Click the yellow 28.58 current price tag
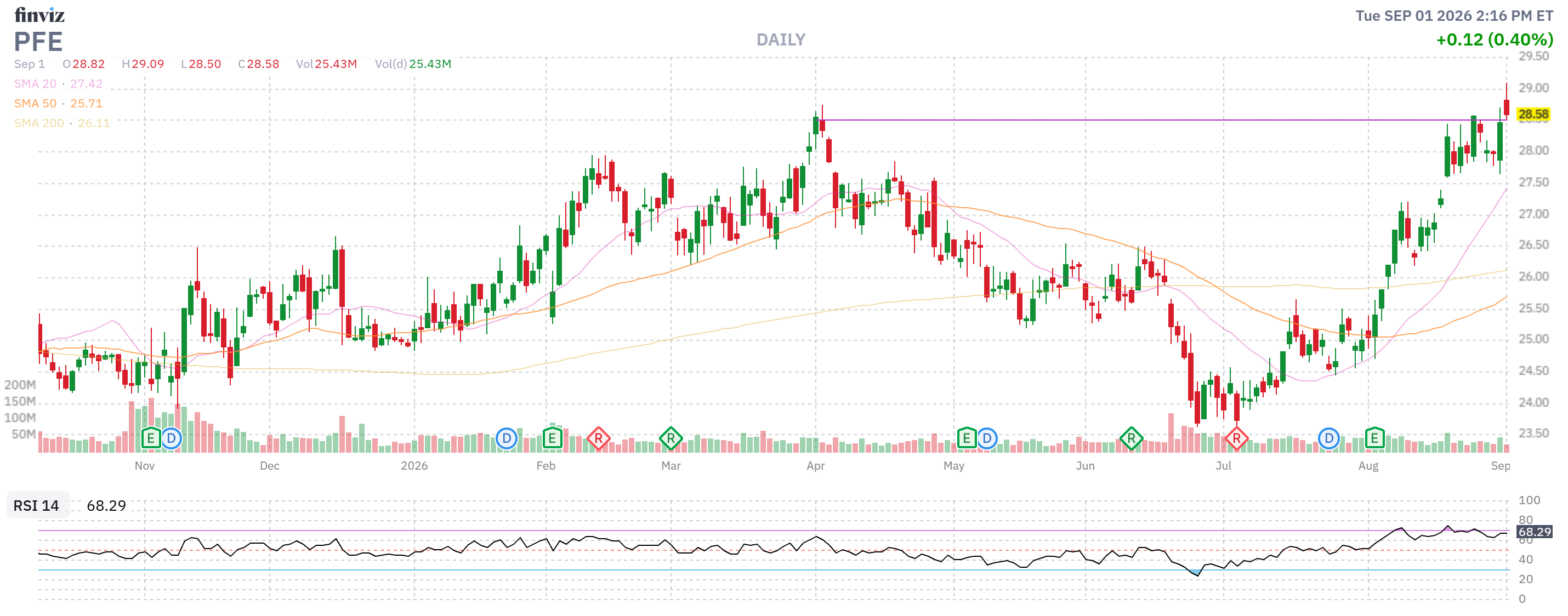The width and height of the screenshot is (1568, 616). (1533, 115)
